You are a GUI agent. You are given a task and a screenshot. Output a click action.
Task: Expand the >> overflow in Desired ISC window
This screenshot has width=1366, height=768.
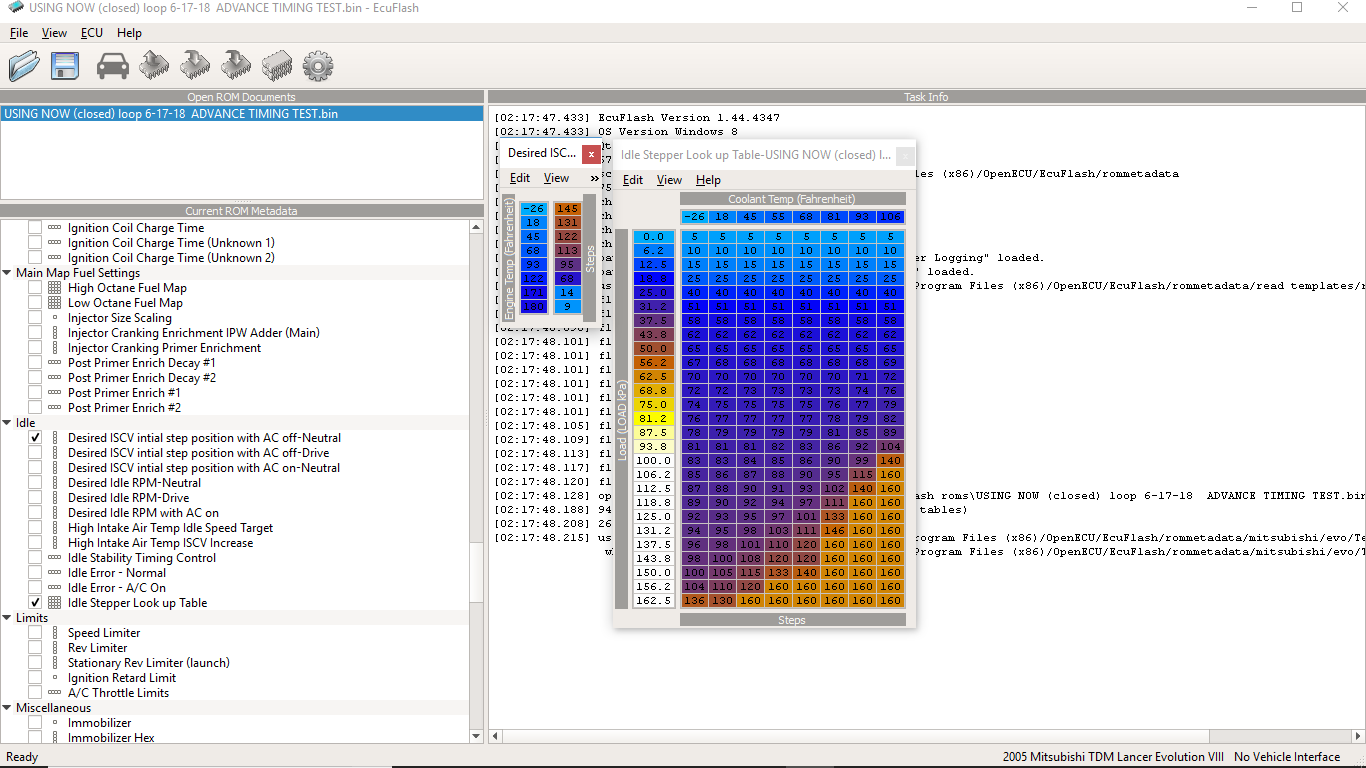point(594,178)
